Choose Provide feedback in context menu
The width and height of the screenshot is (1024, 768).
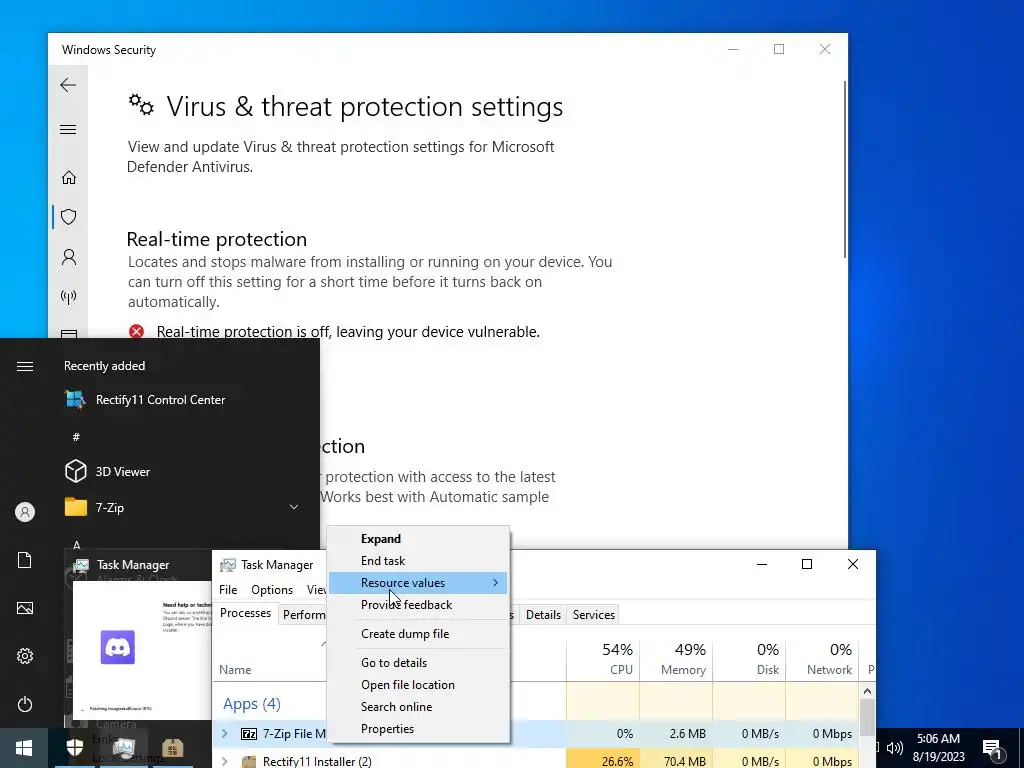pyautogui.click(x=418, y=605)
